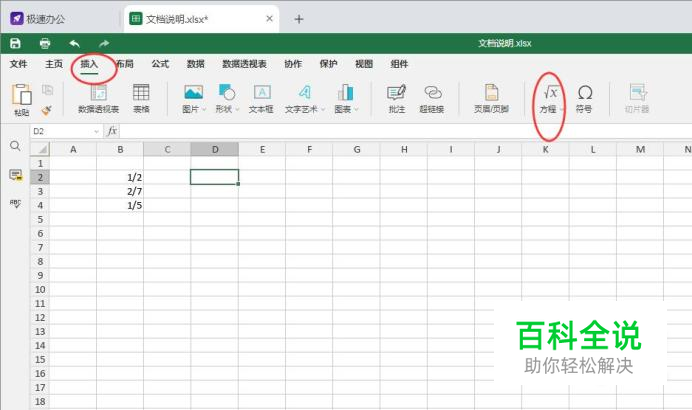Open the Protect (保护) tab
This screenshot has height=410, width=692.
pyautogui.click(x=328, y=64)
